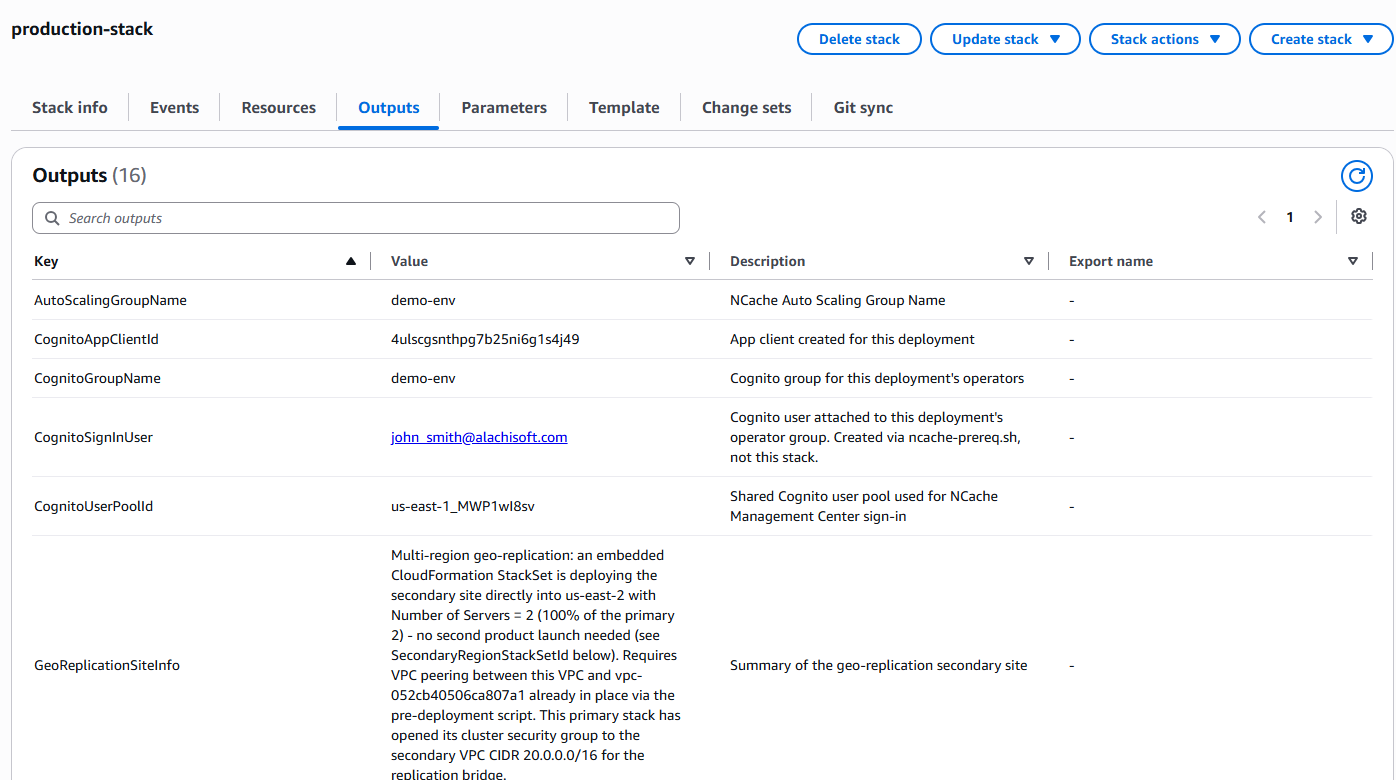Sort outputs by Key column arrow

click(x=350, y=261)
